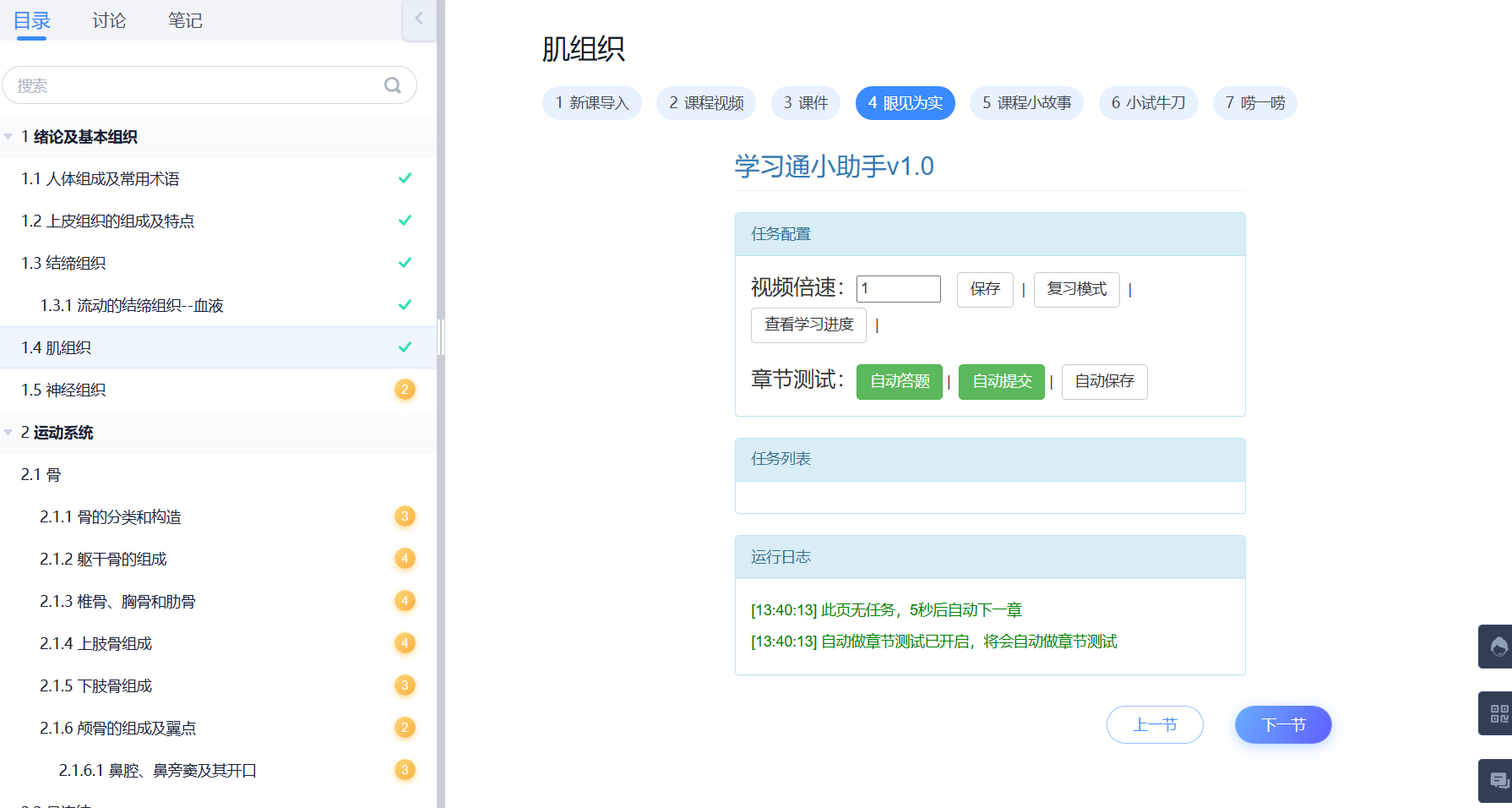Toggle the green 自动提交 button
1512x808 pixels.
pos(1002,381)
